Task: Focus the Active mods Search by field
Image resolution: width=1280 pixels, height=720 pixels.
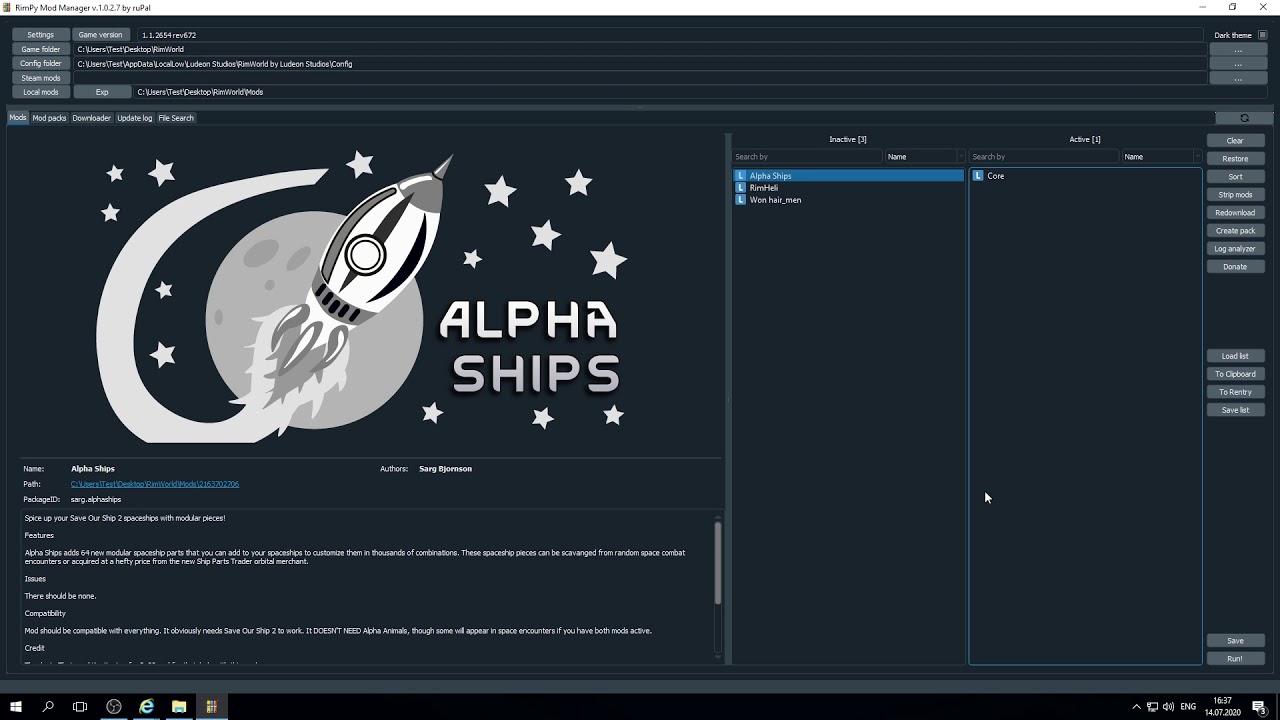Action: point(1044,157)
